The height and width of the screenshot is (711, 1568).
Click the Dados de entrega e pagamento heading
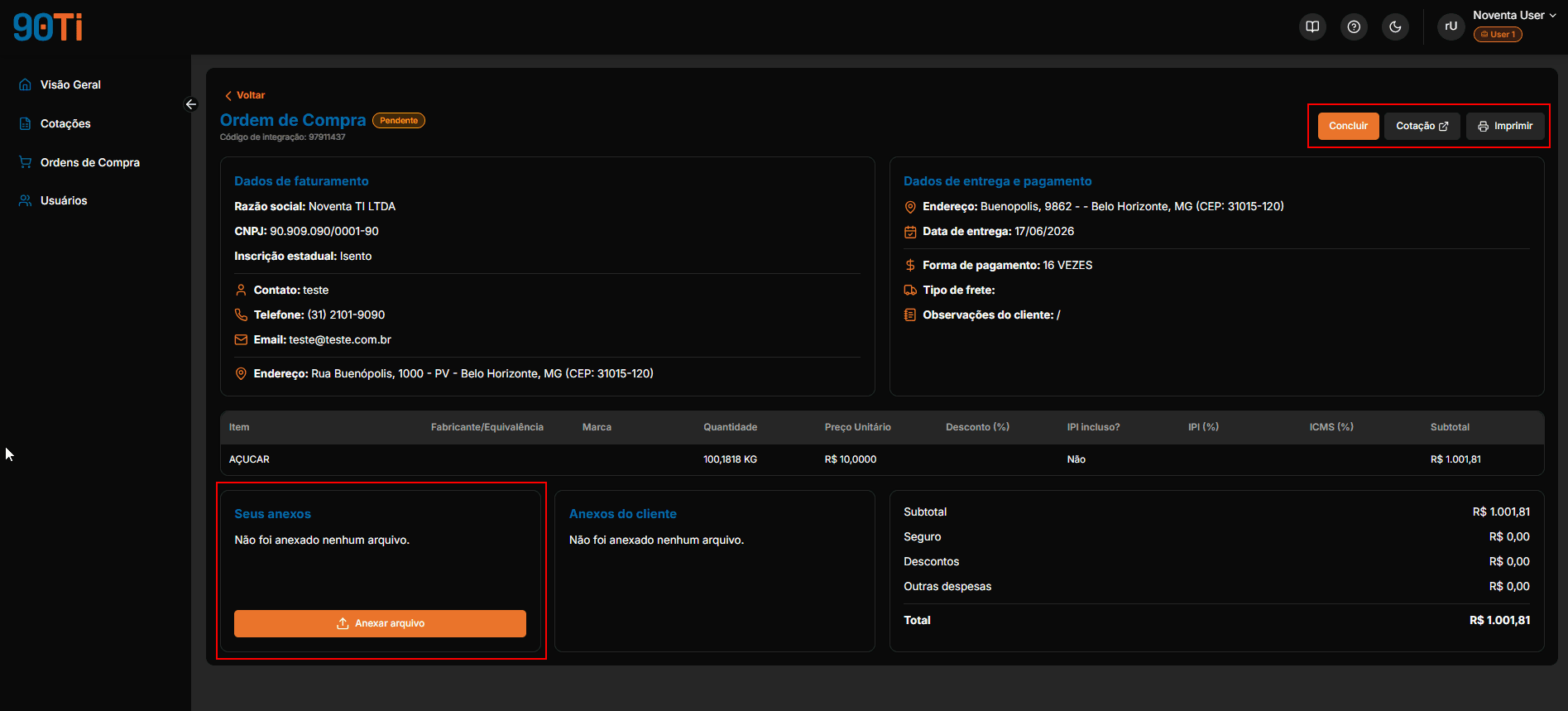click(x=997, y=181)
